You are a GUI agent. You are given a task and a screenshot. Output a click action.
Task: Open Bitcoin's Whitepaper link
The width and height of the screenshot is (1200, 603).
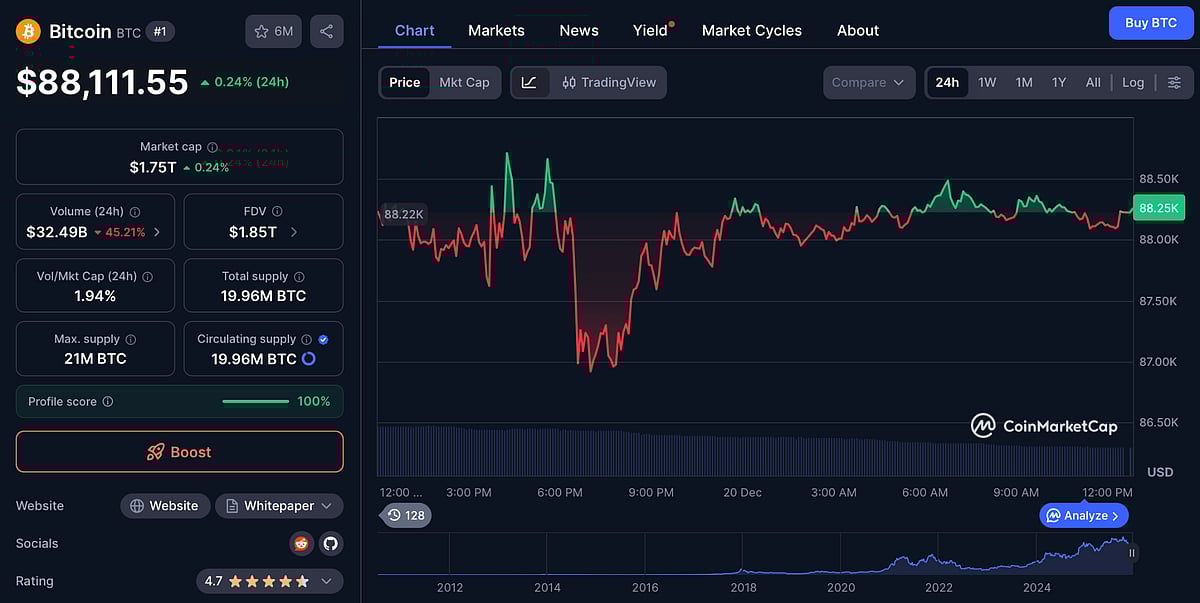click(279, 505)
